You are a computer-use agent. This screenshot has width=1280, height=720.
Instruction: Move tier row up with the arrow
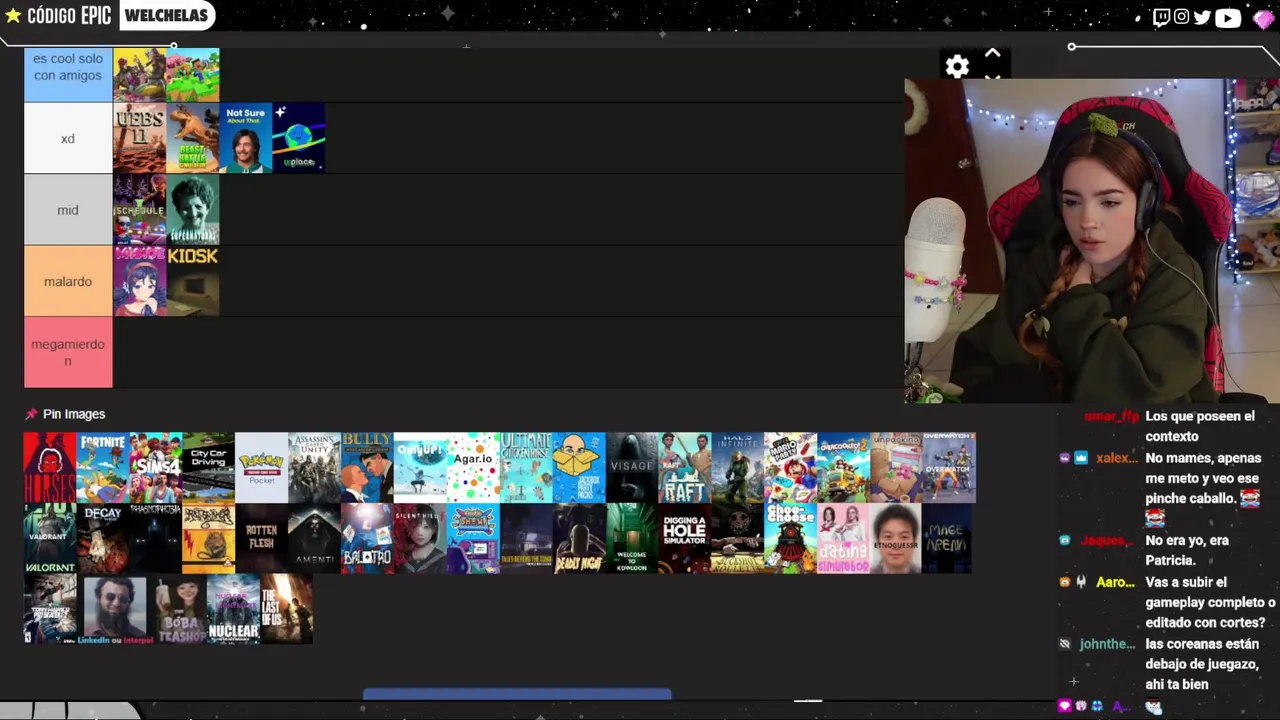click(992, 54)
